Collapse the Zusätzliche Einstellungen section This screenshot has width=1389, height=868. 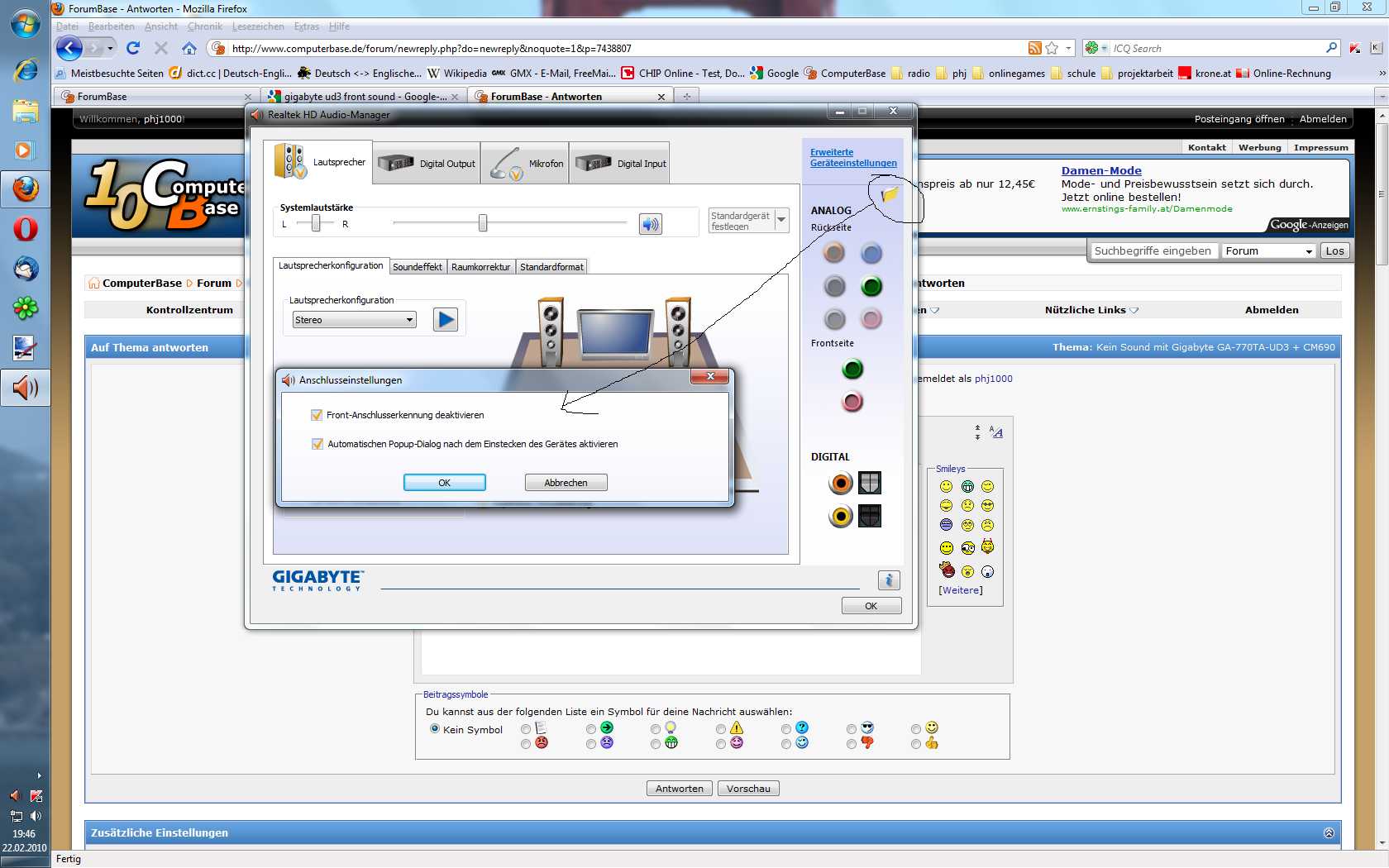coord(1329,833)
